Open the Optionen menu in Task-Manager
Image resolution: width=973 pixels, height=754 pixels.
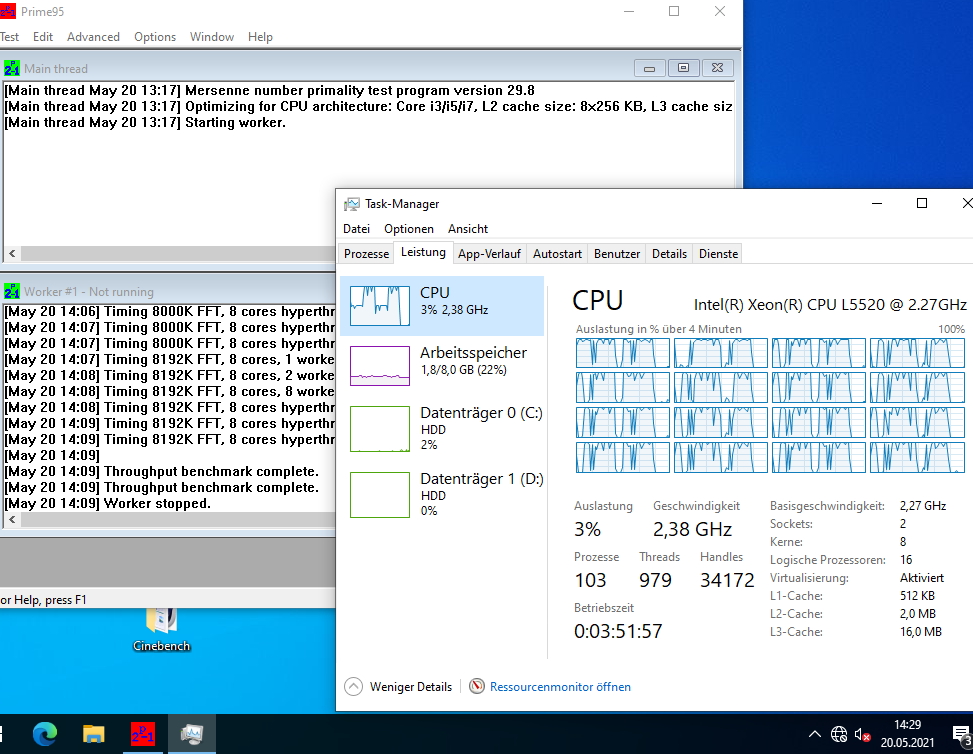click(408, 228)
